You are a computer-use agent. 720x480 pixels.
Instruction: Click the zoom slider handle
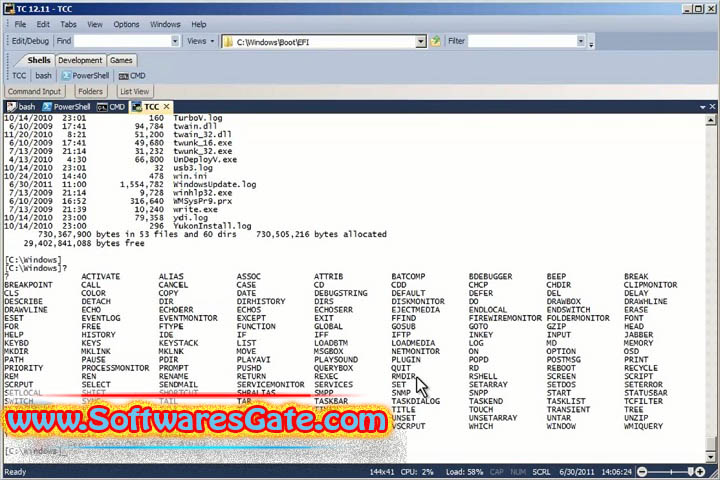pos(690,472)
